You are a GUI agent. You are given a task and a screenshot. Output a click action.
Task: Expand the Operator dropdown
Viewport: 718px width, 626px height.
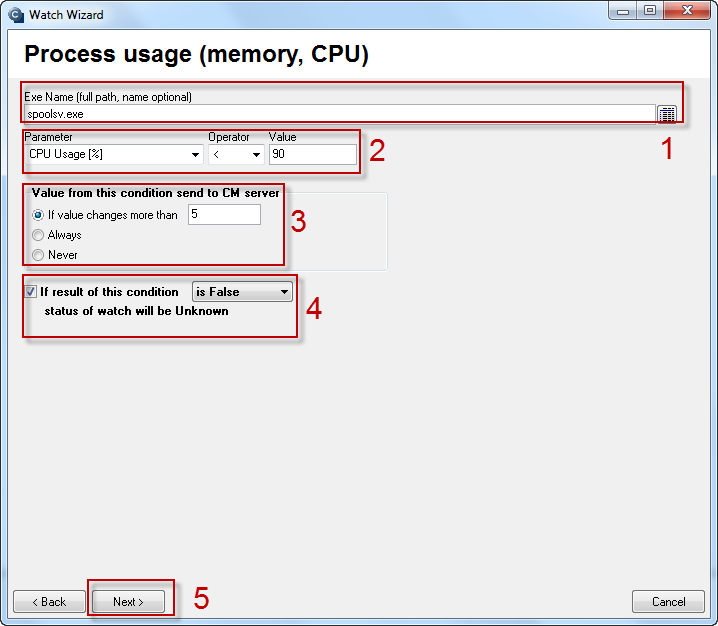[236, 154]
